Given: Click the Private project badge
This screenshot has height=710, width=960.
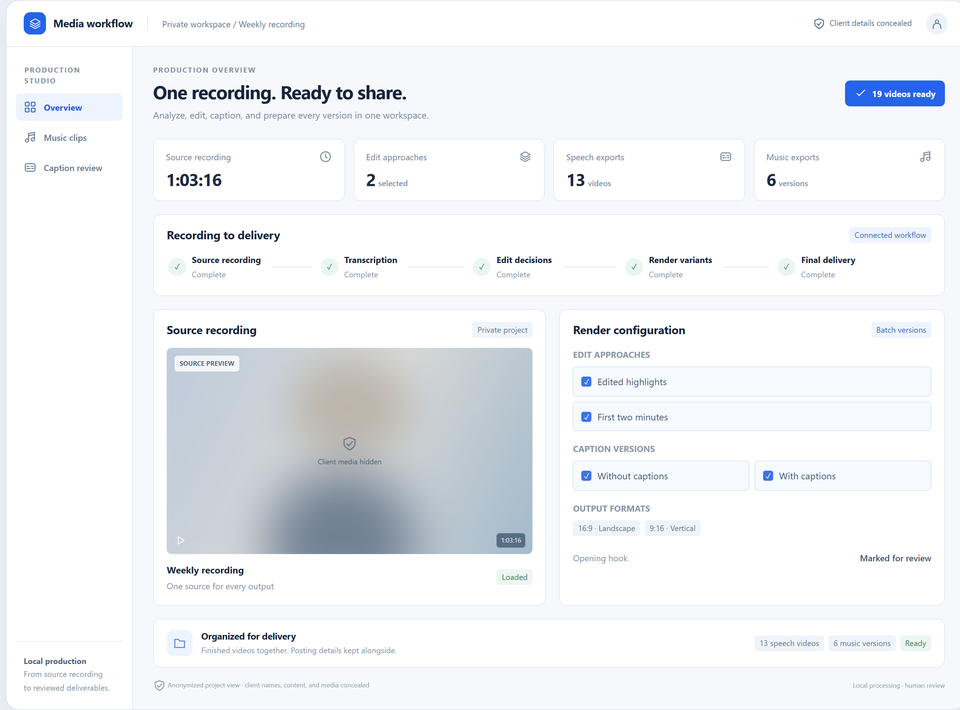Looking at the screenshot, I should (502, 330).
